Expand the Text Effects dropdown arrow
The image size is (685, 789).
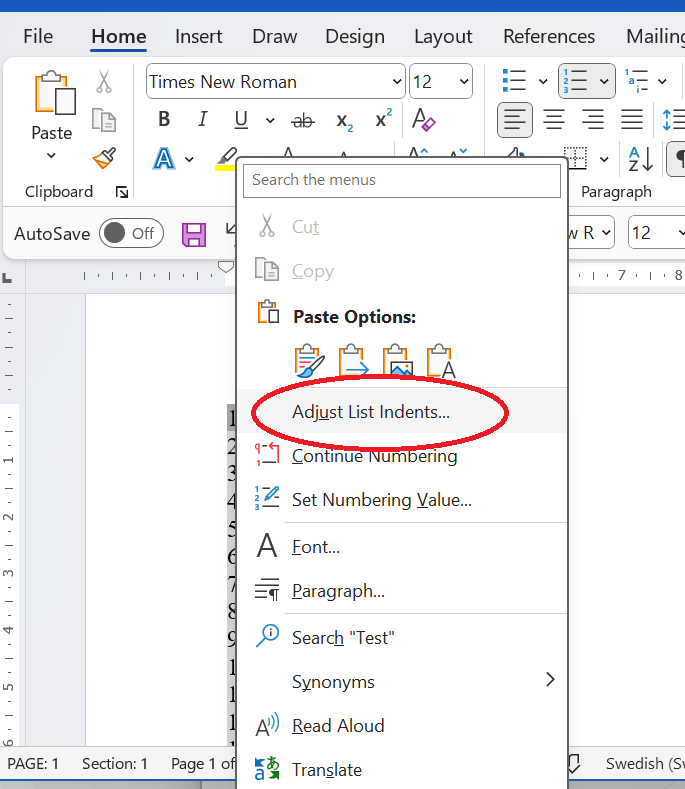pyautogui.click(x=189, y=160)
